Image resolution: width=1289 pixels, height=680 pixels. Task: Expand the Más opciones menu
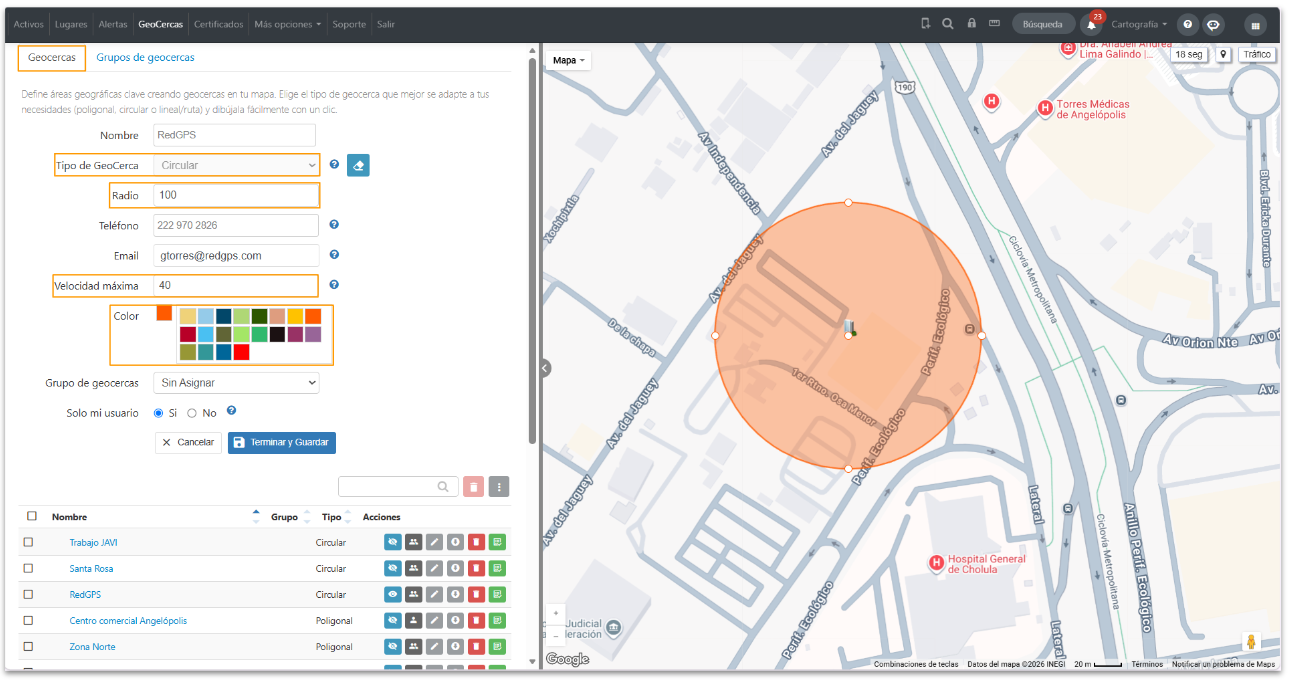(287, 24)
